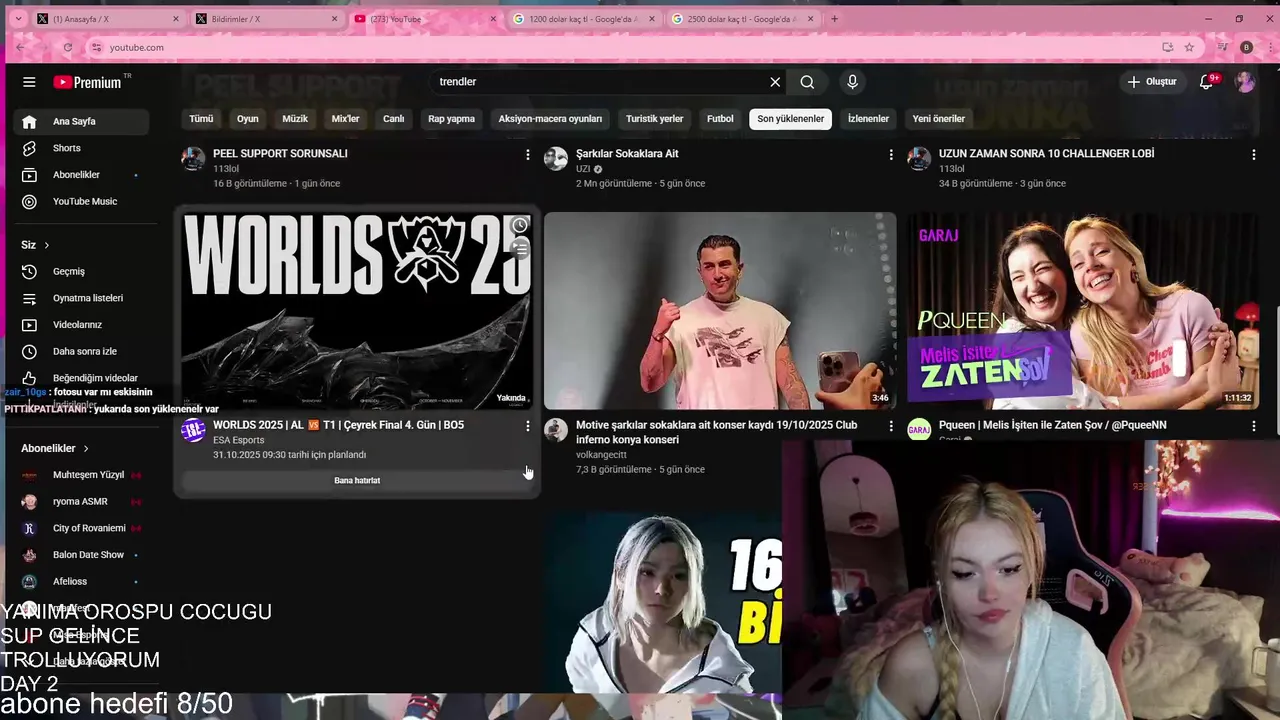Select the Yeni öneriler chip

tap(938, 119)
